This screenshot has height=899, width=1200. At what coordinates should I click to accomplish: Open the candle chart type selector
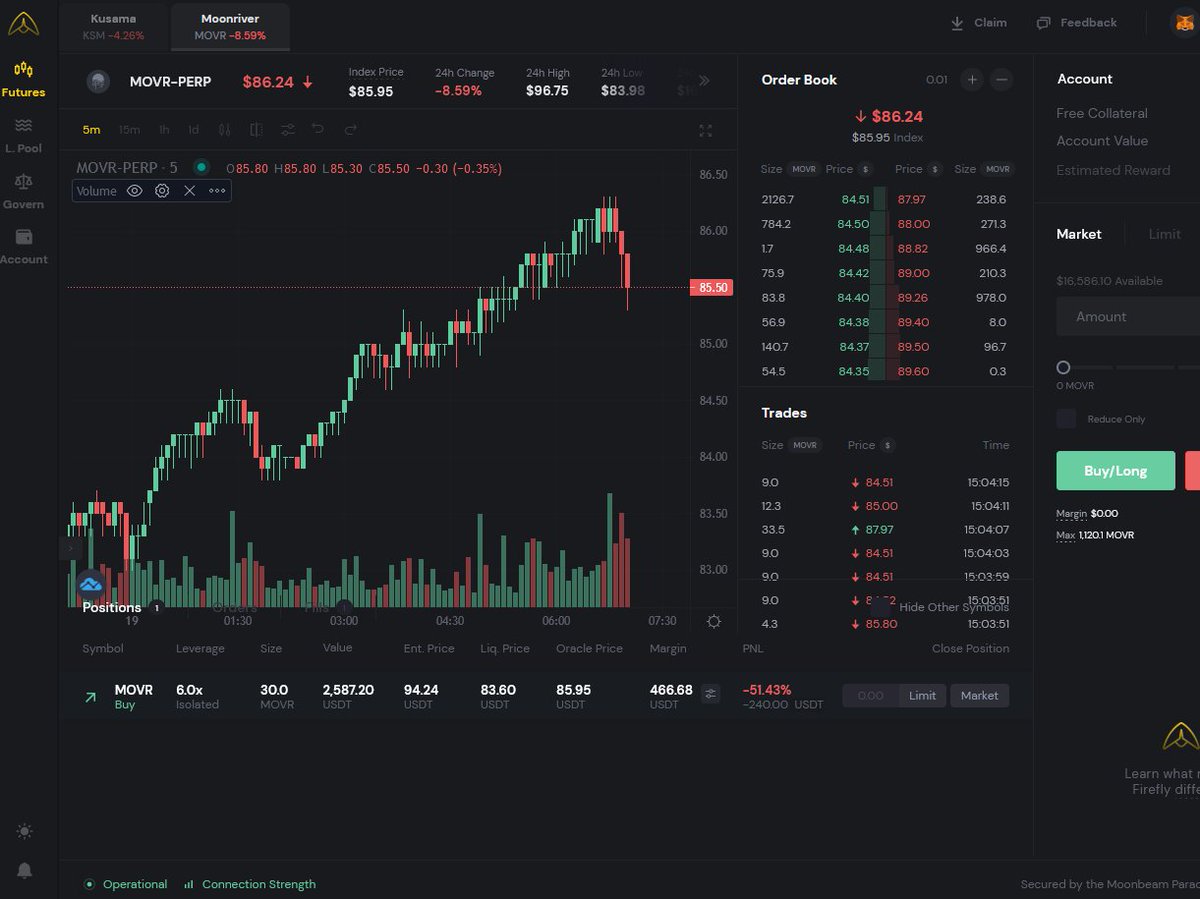pos(224,130)
